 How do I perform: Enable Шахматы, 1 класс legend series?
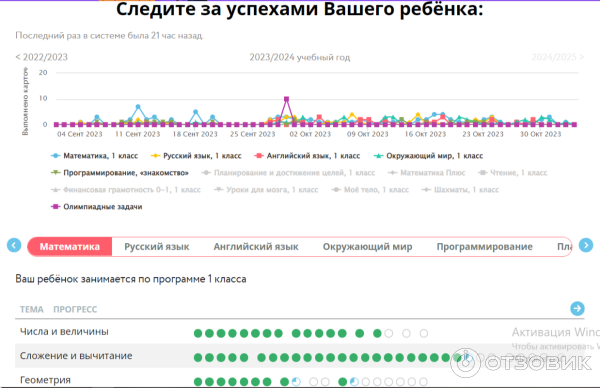pos(460,189)
